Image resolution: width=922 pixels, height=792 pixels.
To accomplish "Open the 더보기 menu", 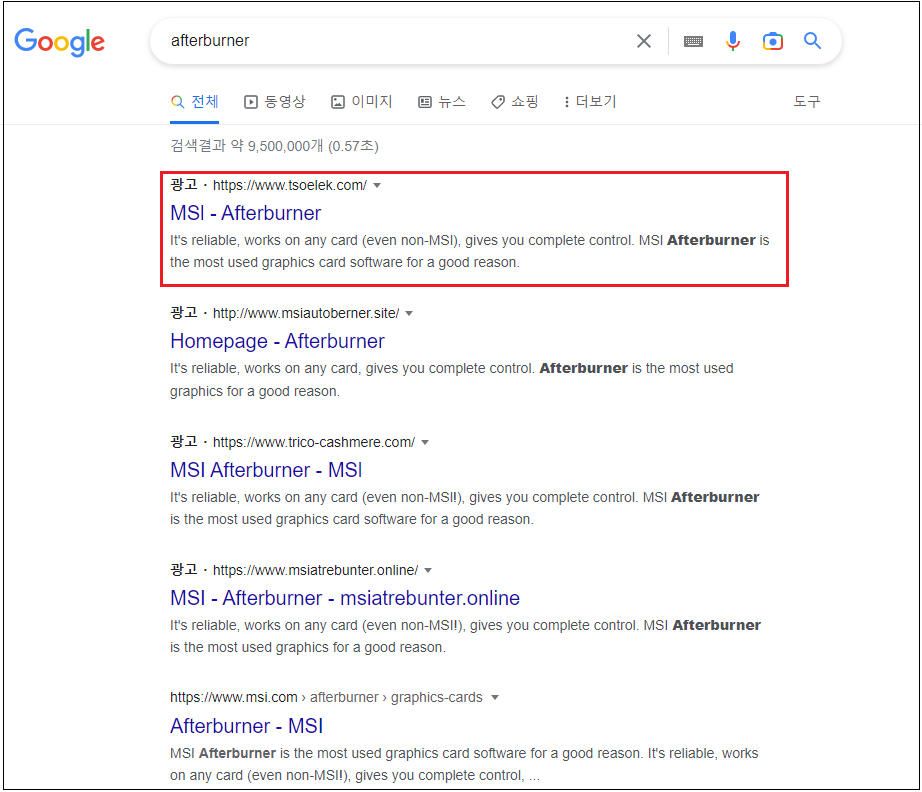I will coord(590,102).
